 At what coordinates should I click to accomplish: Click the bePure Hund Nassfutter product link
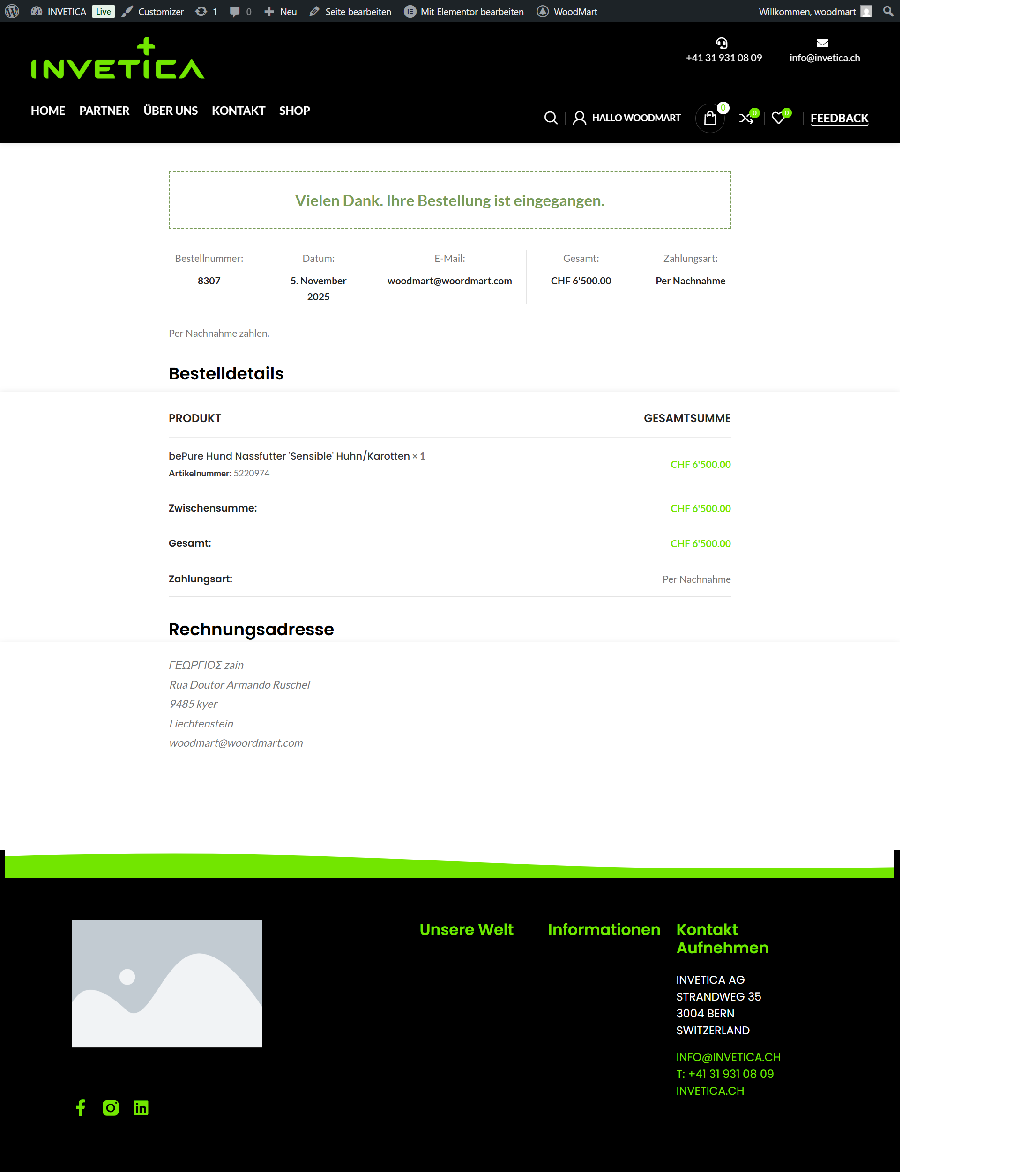pyautogui.click(x=289, y=456)
